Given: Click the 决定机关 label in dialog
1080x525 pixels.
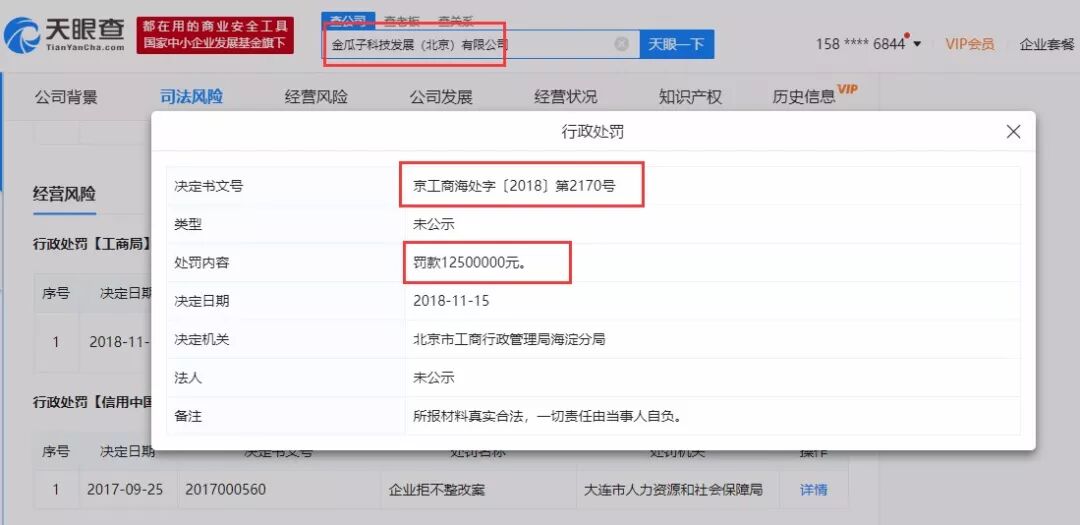Looking at the screenshot, I should [202, 340].
